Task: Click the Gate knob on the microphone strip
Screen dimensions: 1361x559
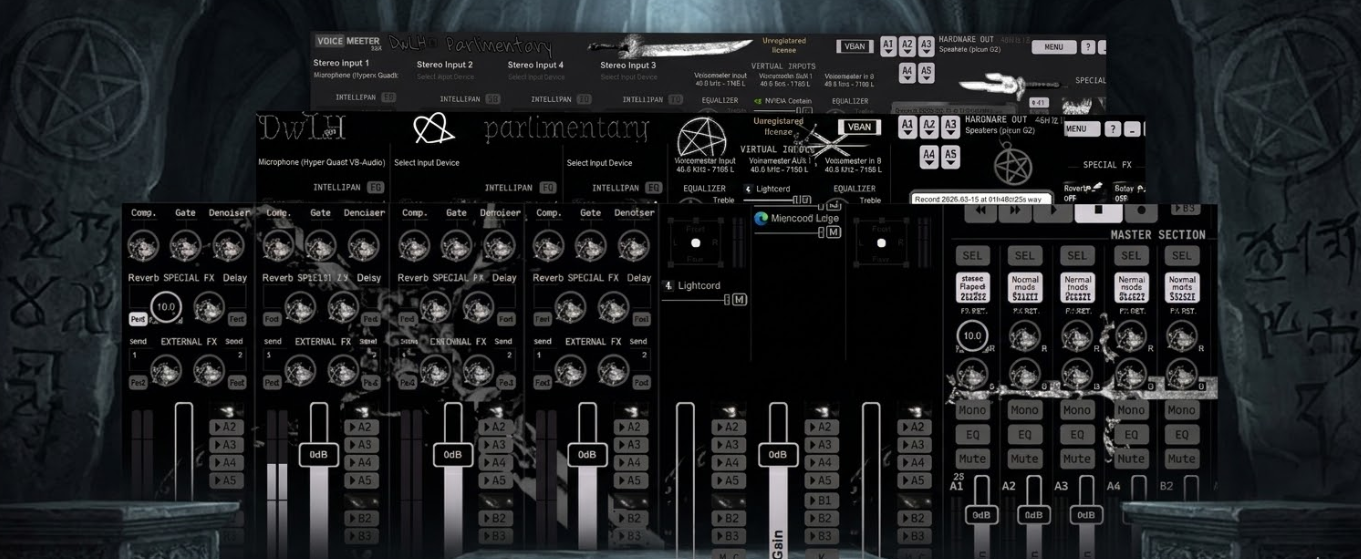Action: 185,244
